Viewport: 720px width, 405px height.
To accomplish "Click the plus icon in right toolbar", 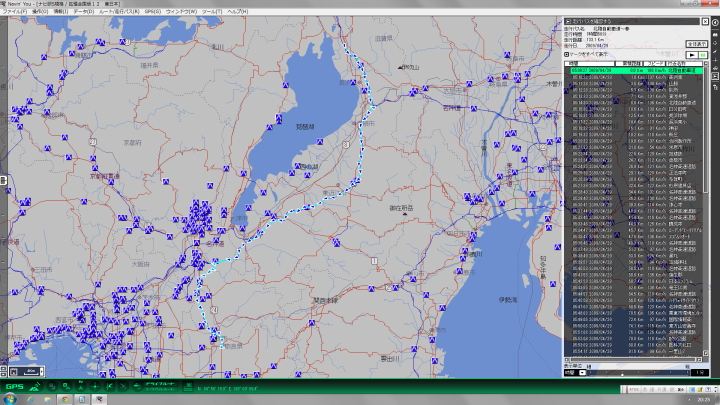I will click(x=715, y=60).
